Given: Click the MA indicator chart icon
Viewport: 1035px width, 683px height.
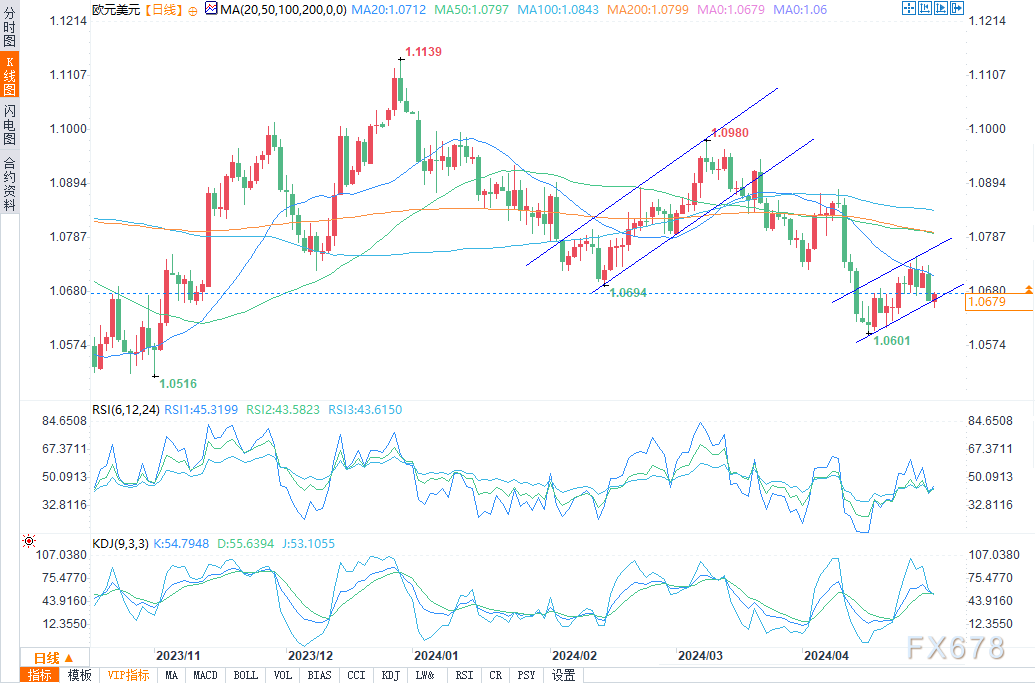Looking at the screenshot, I should (211, 9).
